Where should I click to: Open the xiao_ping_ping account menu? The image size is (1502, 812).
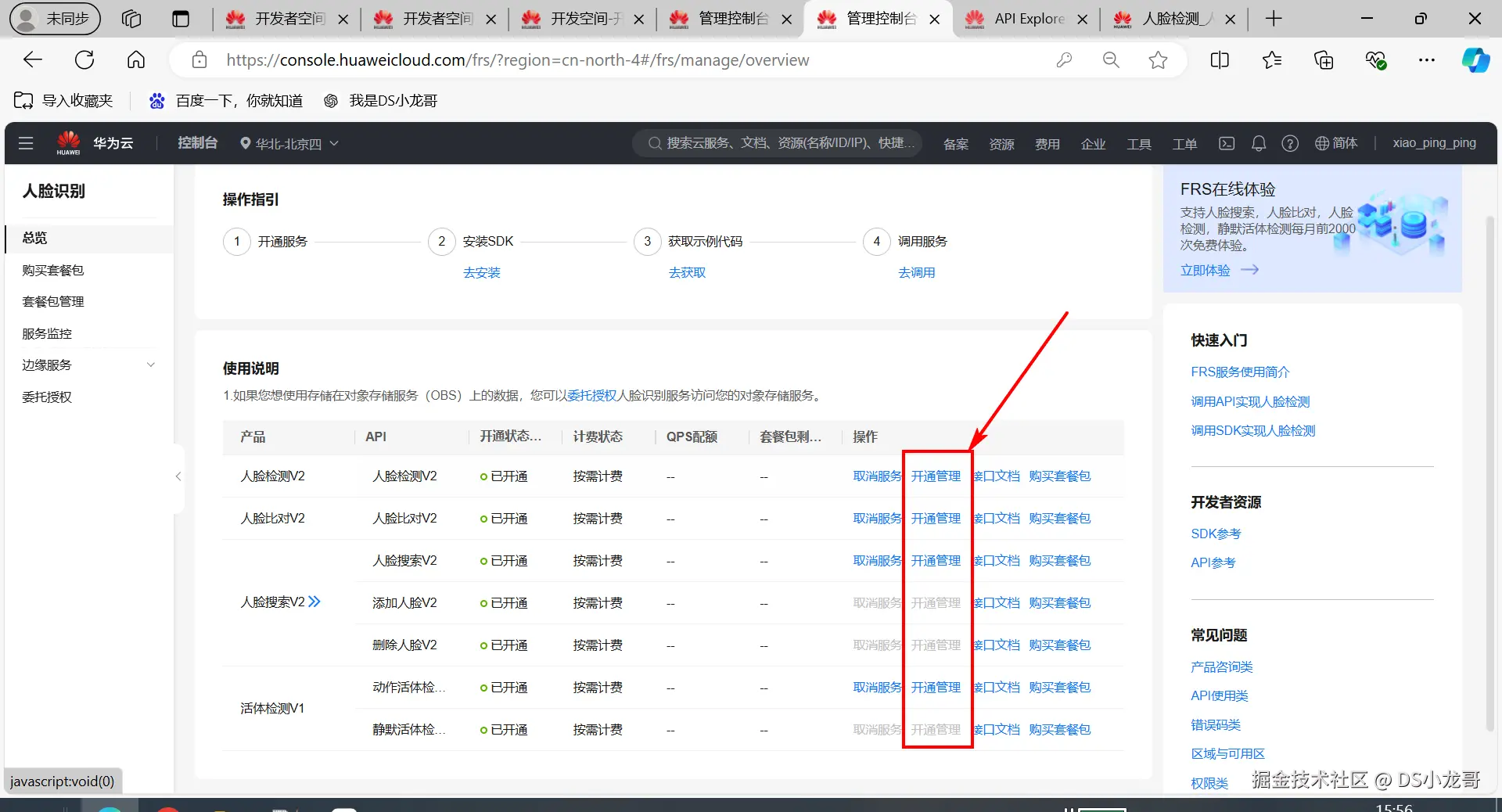[1435, 143]
